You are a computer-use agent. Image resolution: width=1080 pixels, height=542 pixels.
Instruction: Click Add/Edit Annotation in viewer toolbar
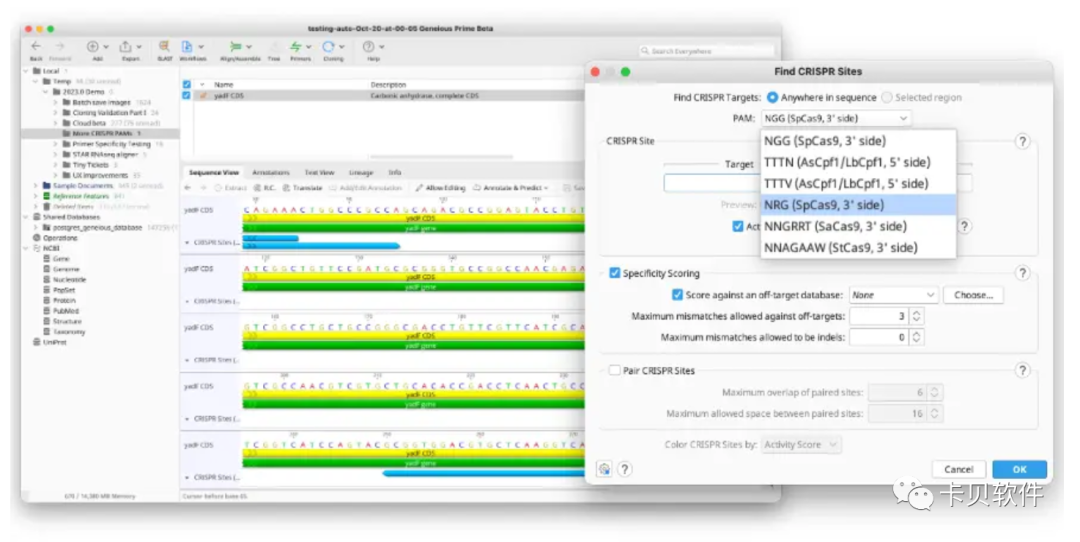pos(366,187)
